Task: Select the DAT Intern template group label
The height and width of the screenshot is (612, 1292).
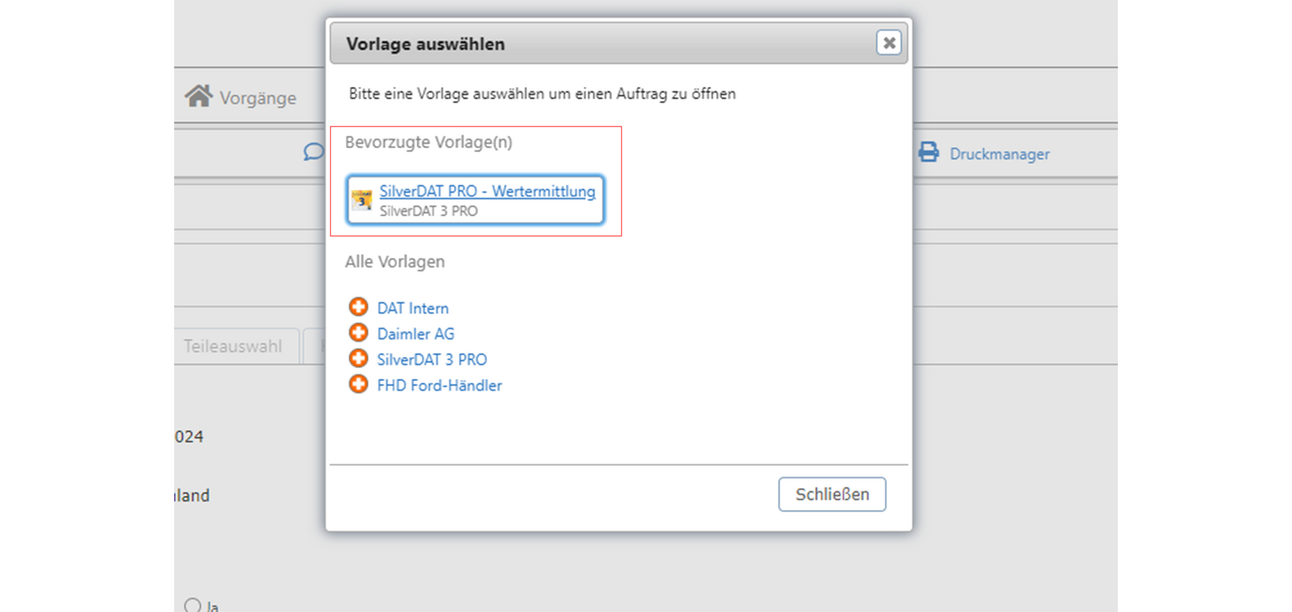Action: tap(413, 308)
